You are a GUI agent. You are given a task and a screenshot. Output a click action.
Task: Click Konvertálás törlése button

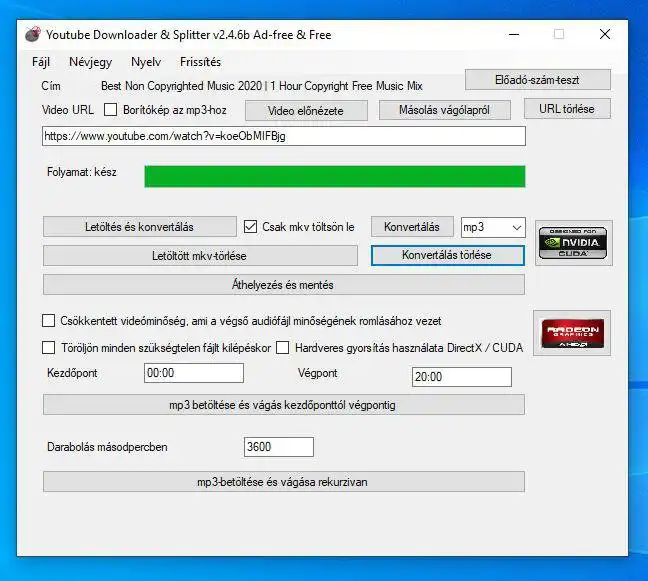(448, 255)
